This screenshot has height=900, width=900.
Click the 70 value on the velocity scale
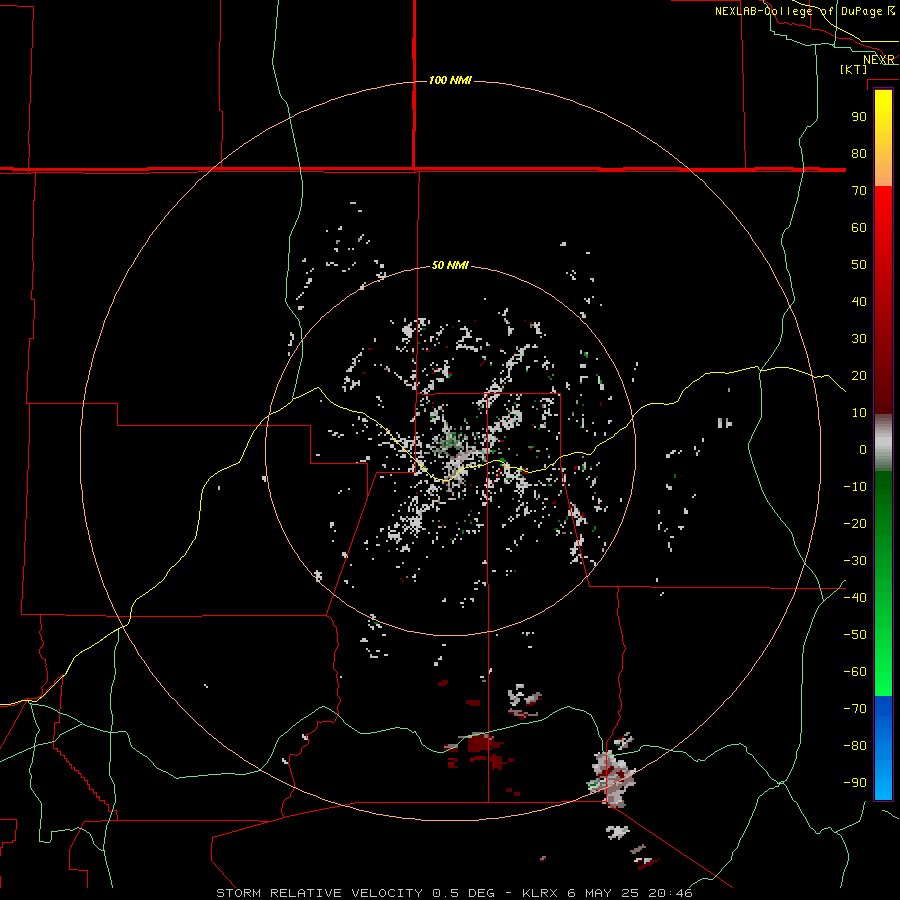859,191
